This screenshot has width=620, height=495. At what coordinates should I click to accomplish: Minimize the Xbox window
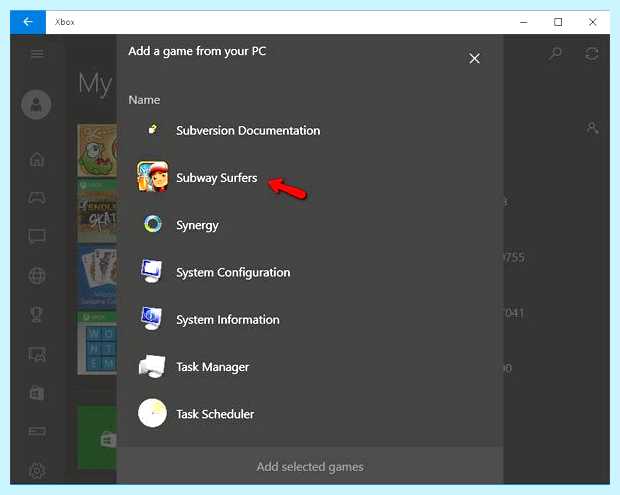524,22
